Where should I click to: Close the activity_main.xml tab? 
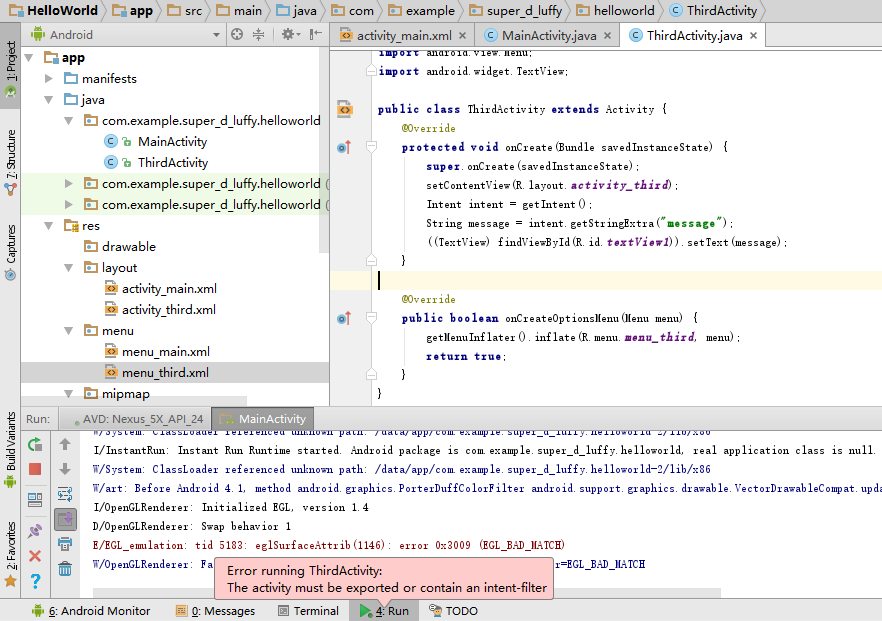[x=462, y=35]
